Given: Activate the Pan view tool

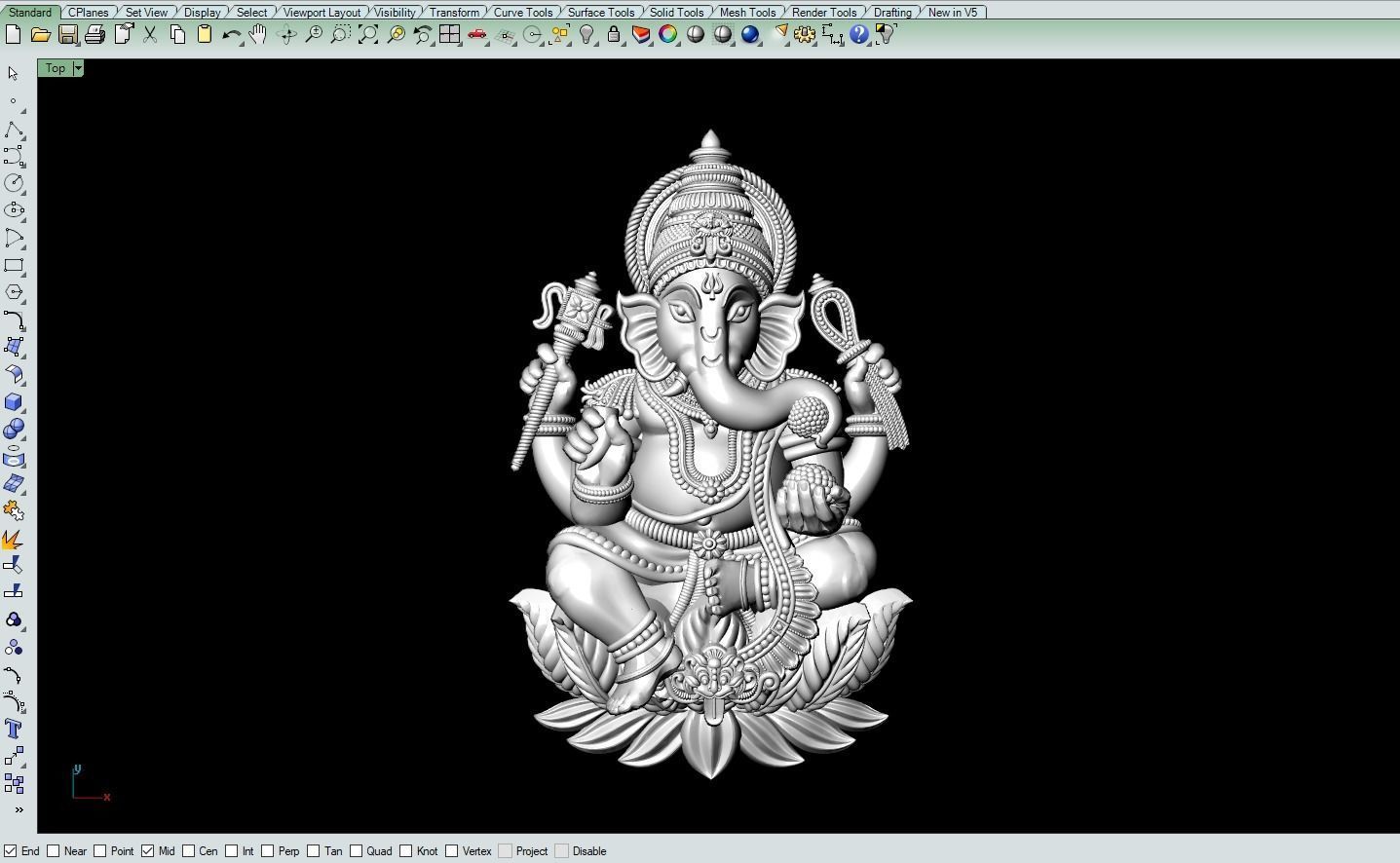Looking at the screenshot, I should click(x=257, y=34).
